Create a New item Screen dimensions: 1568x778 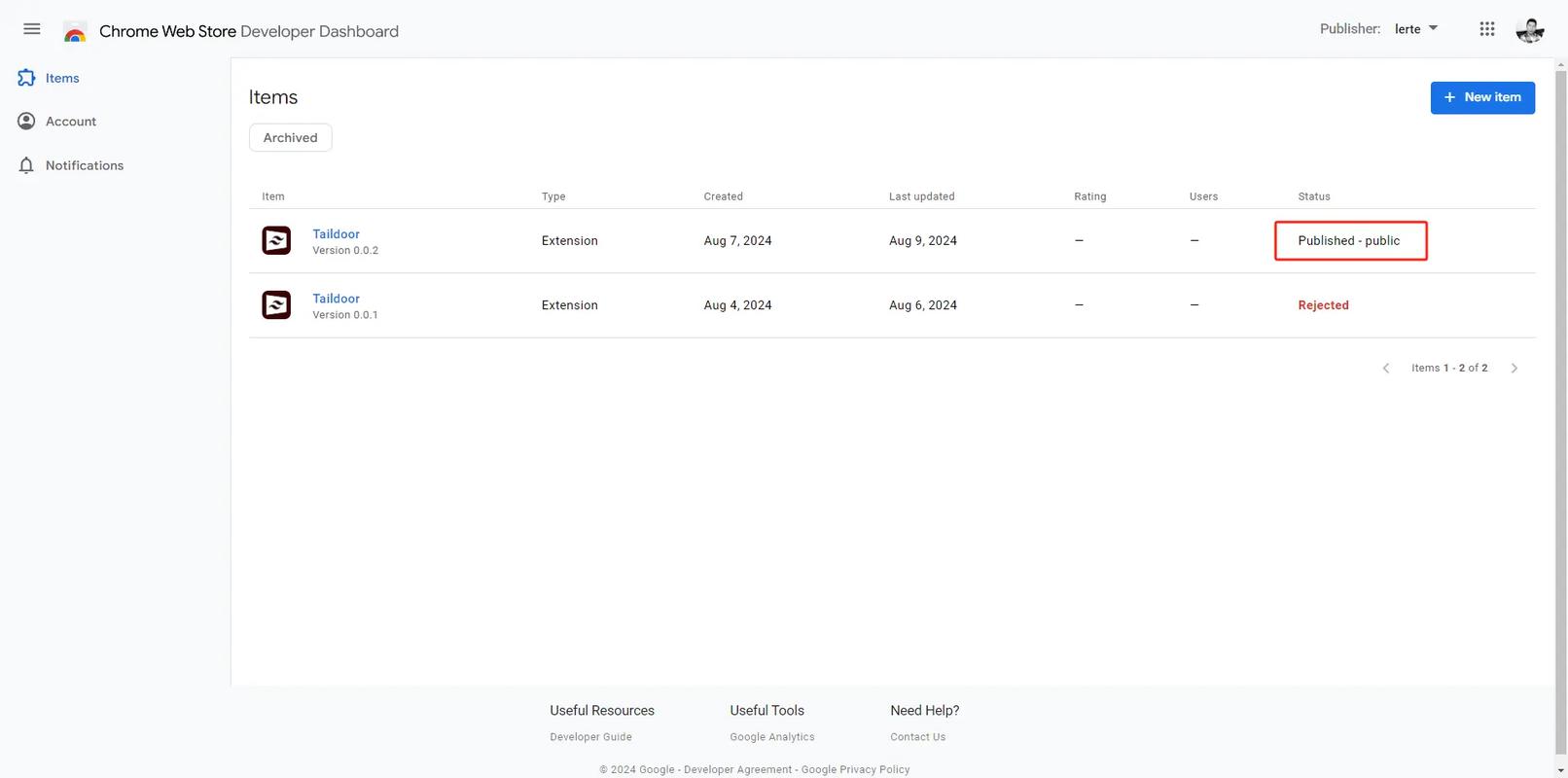coord(1481,97)
